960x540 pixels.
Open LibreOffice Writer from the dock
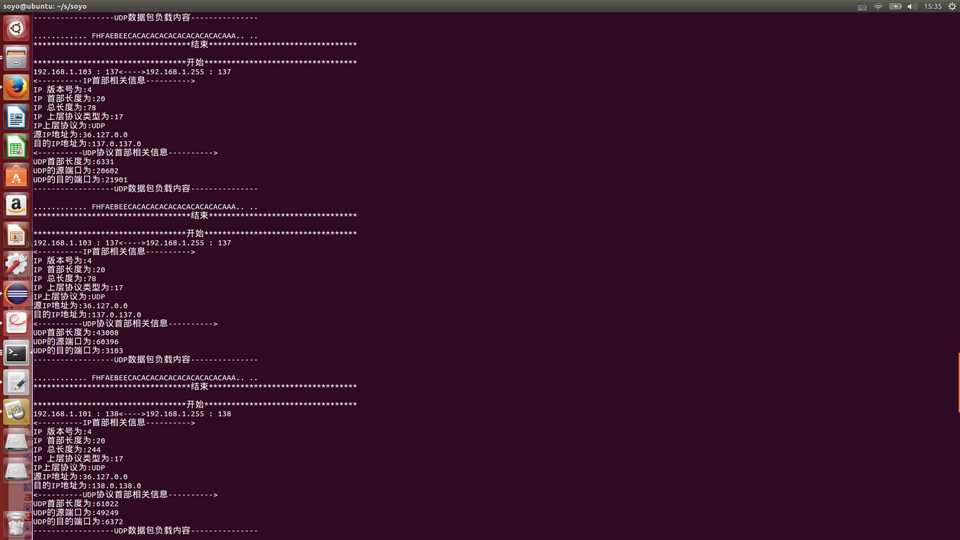(x=16, y=118)
